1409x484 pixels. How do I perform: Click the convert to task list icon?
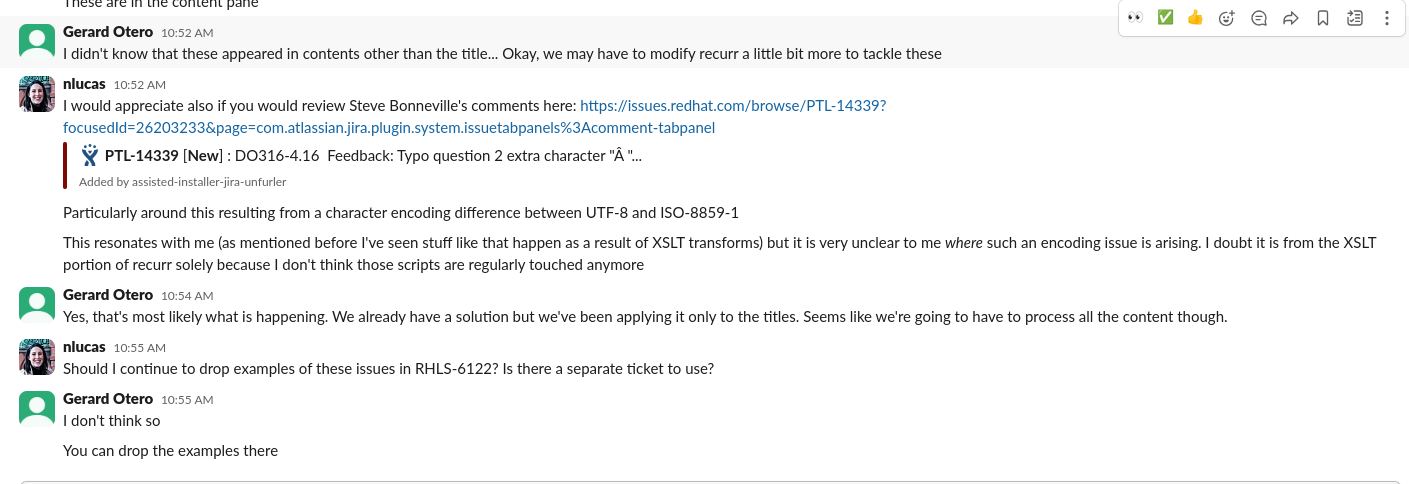1355,18
